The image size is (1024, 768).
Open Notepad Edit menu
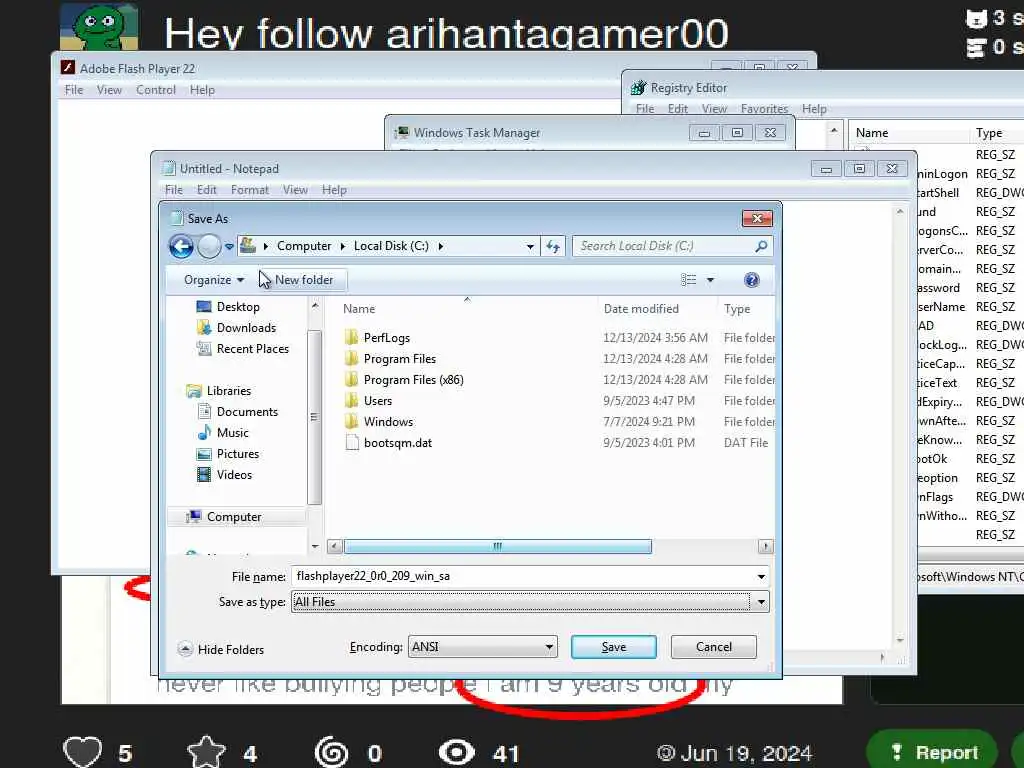[x=206, y=190]
